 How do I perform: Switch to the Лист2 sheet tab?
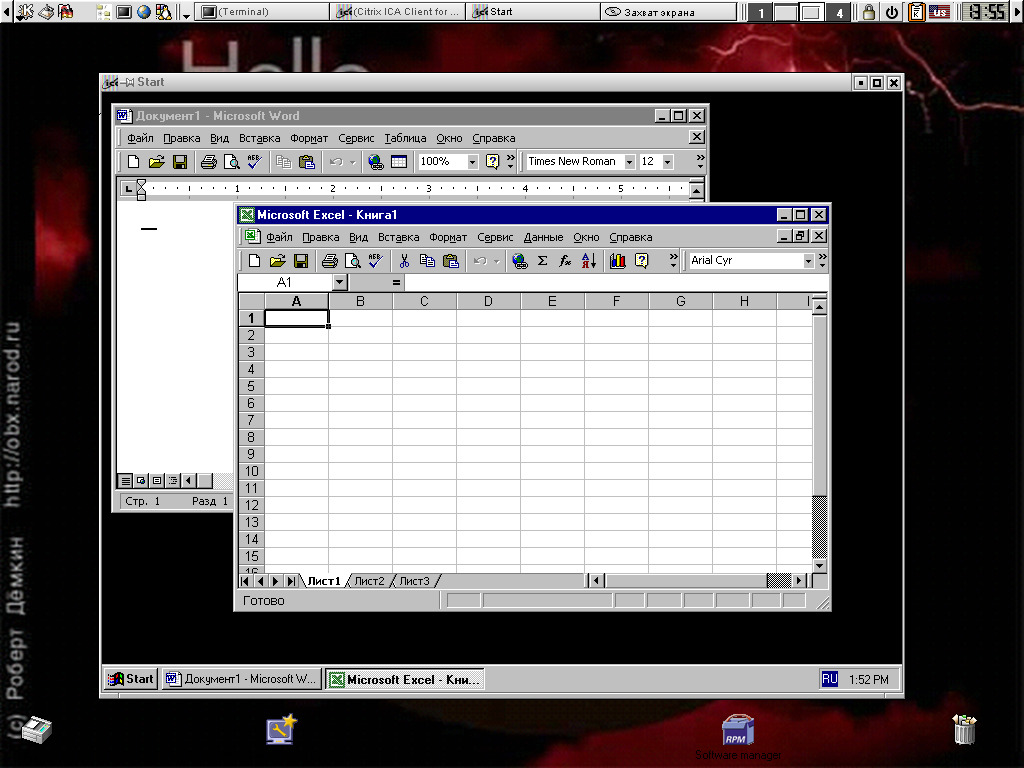[x=370, y=581]
